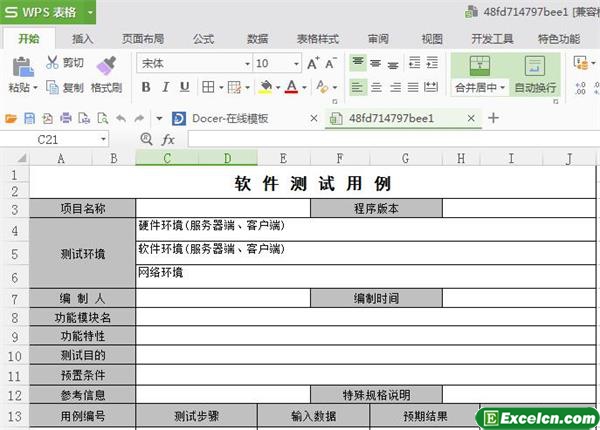Toggle center text horizontally
600x430 pixels.
376,87
